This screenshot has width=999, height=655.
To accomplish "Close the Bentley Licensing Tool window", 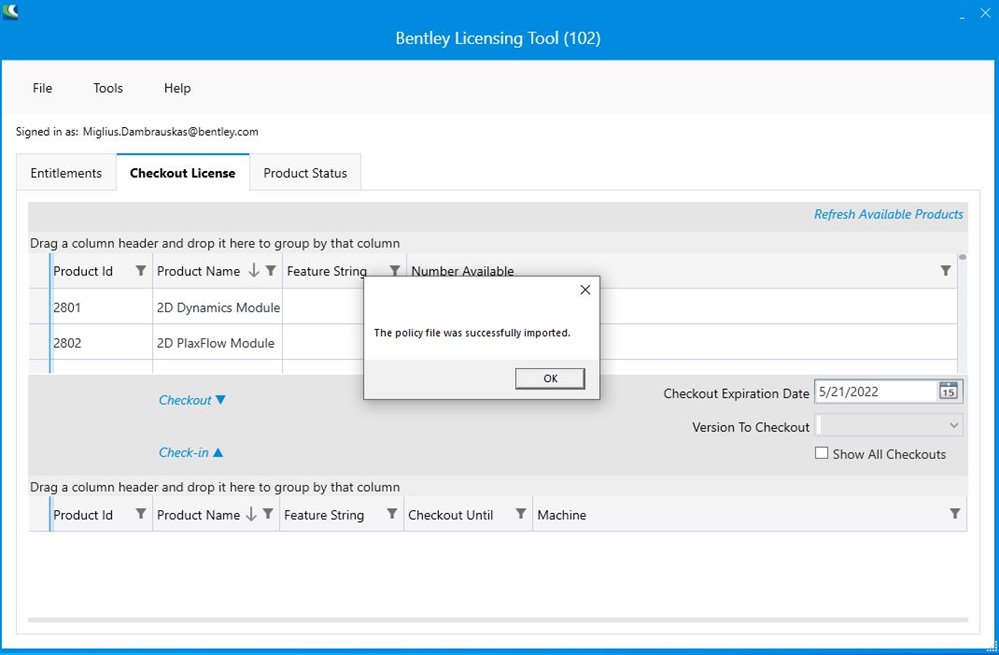I will (986, 13).
